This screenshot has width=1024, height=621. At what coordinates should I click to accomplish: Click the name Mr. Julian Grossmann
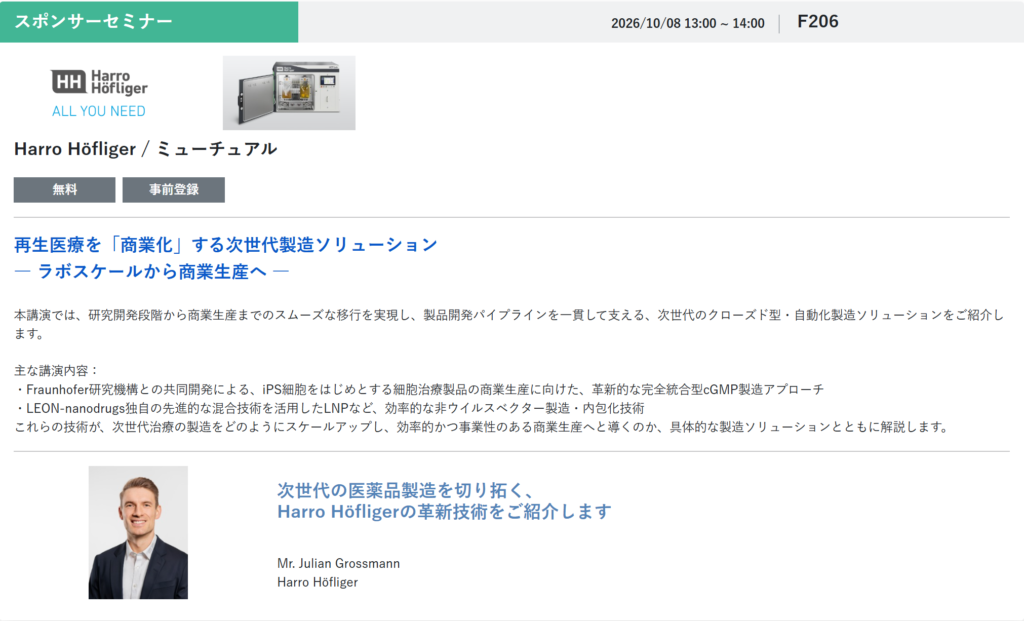pyautogui.click(x=338, y=563)
